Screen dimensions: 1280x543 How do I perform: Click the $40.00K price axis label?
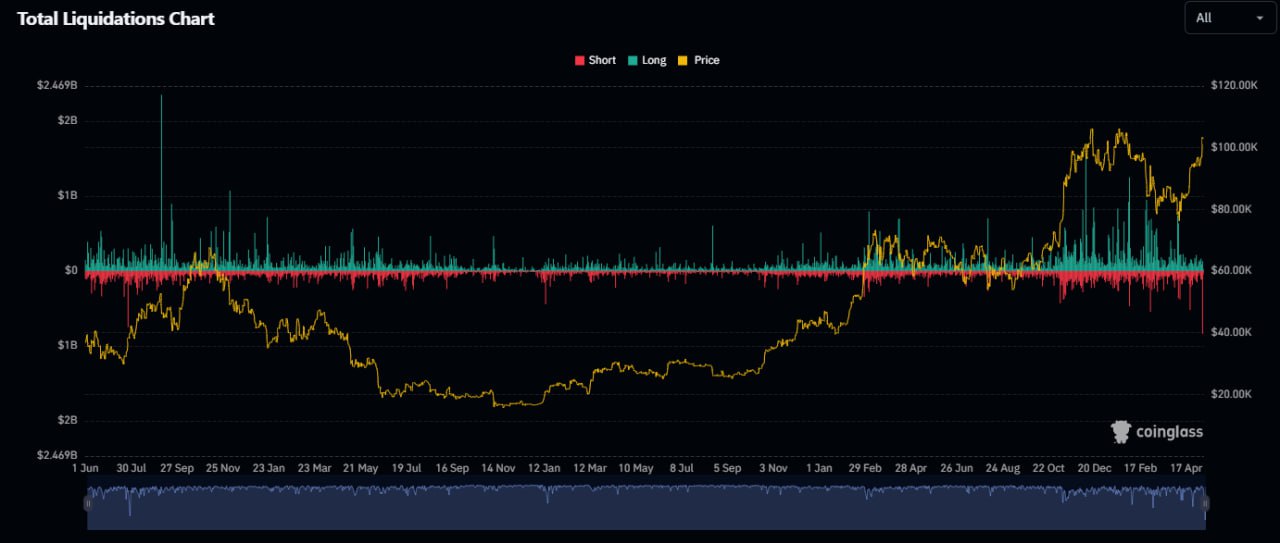(1231, 332)
